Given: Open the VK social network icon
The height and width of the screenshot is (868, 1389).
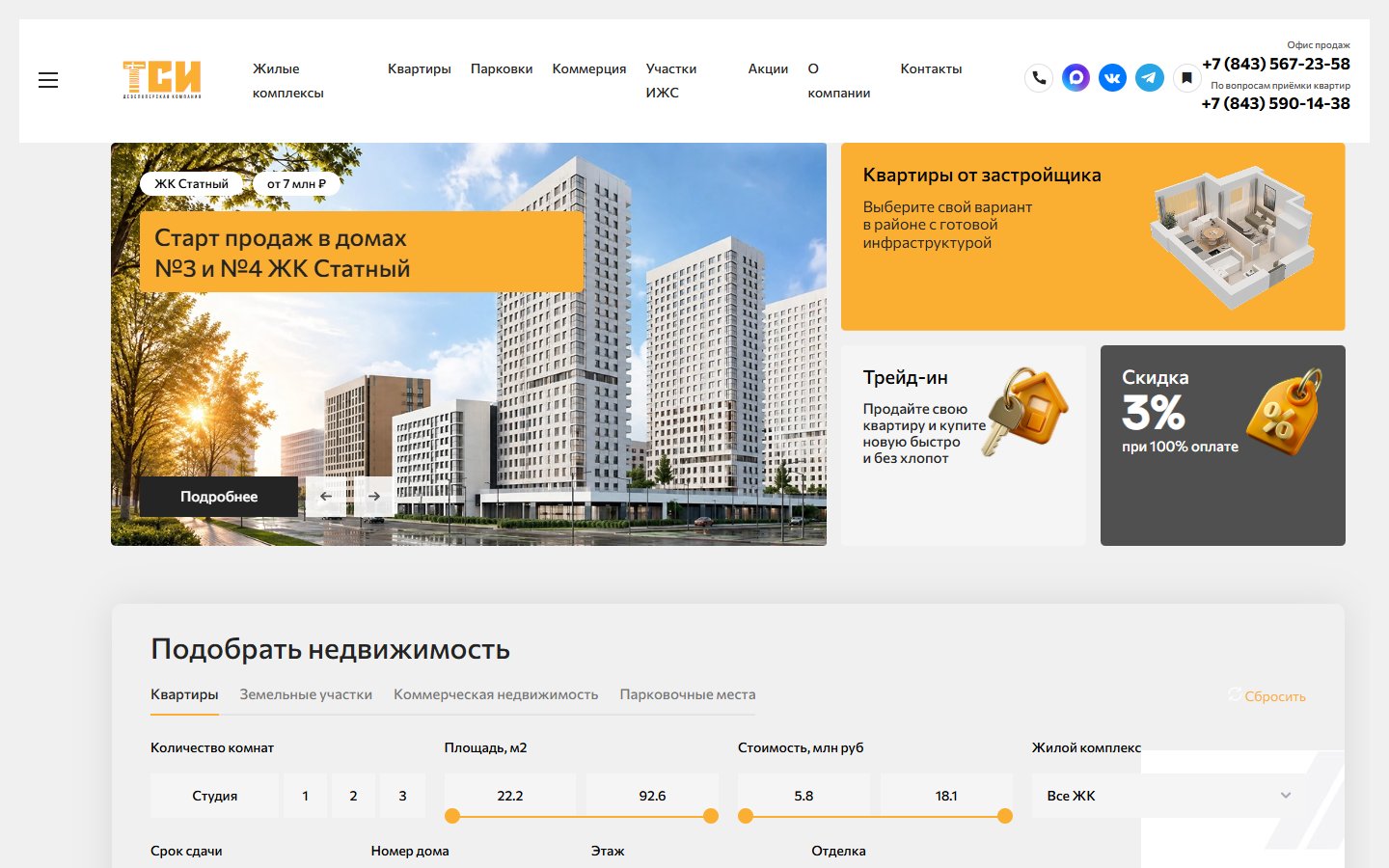Looking at the screenshot, I should click(x=1112, y=78).
